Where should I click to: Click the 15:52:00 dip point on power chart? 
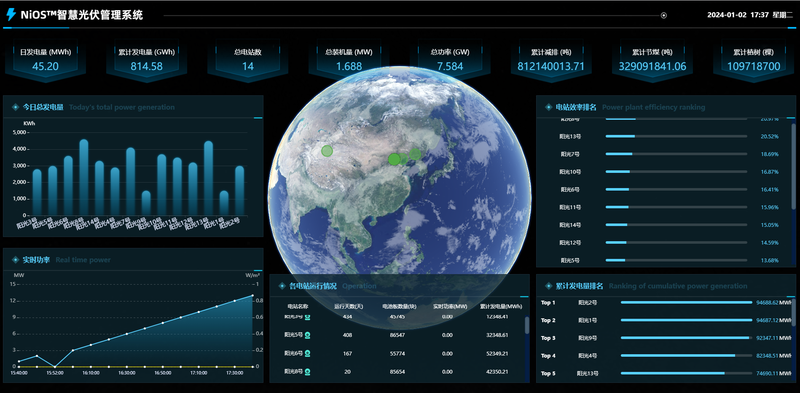pos(55,366)
